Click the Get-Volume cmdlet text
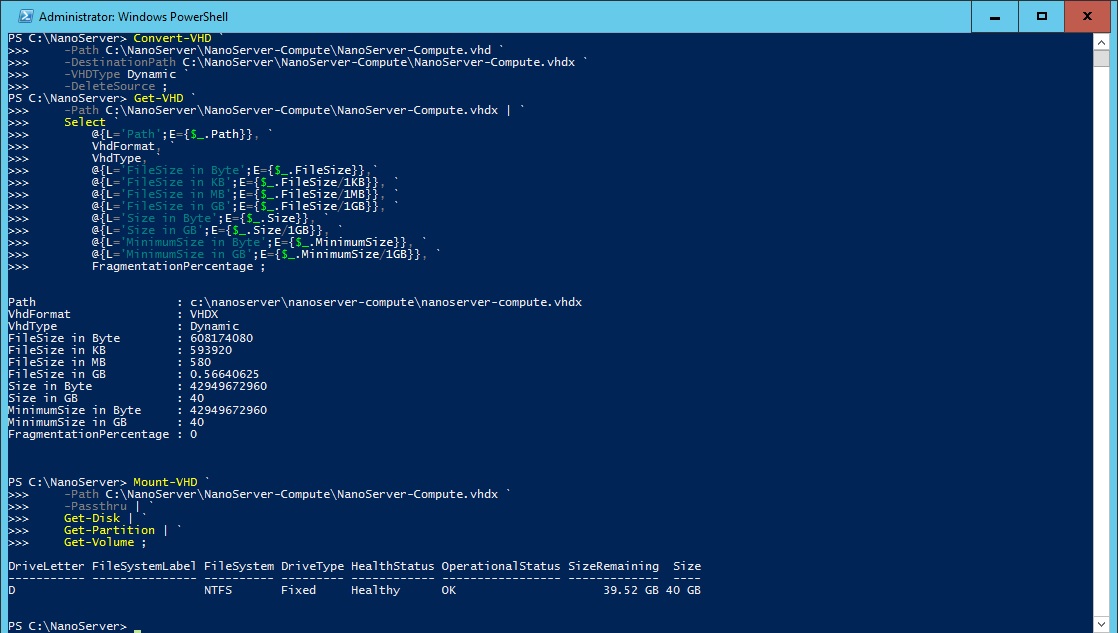The height and width of the screenshot is (633, 1118). 99,542
